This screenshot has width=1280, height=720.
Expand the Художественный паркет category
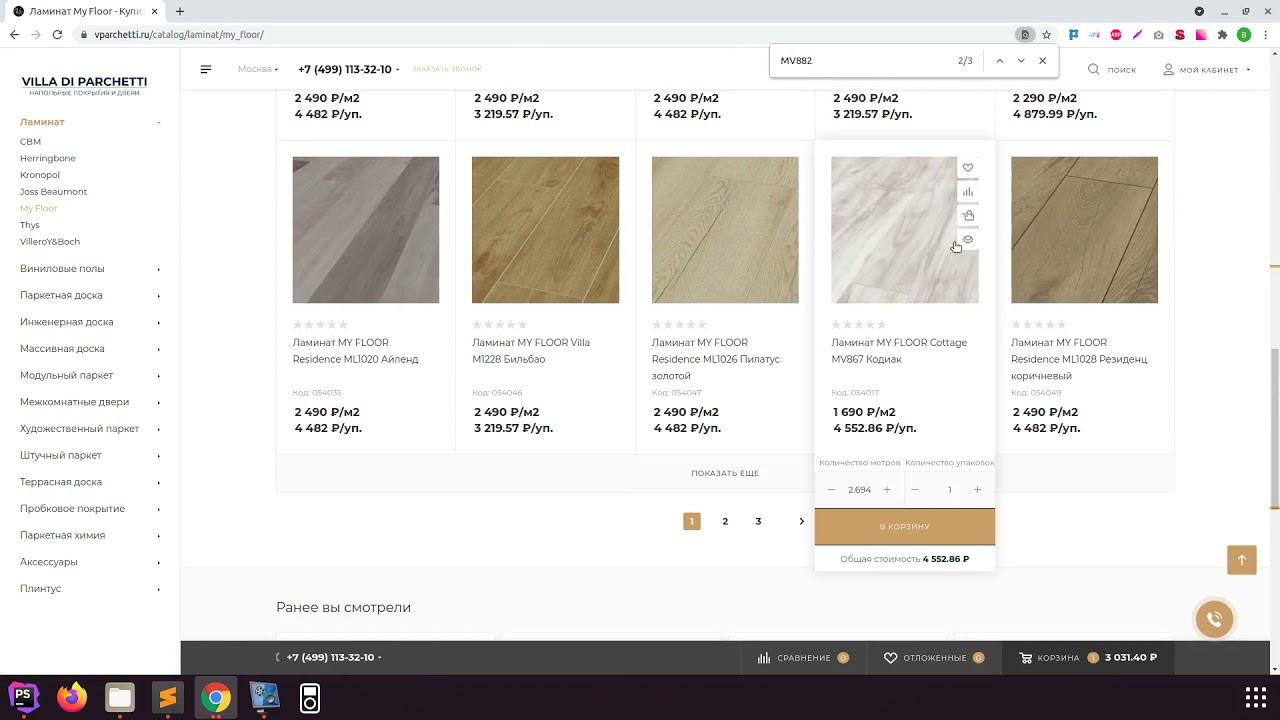pyautogui.click(x=158, y=429)
